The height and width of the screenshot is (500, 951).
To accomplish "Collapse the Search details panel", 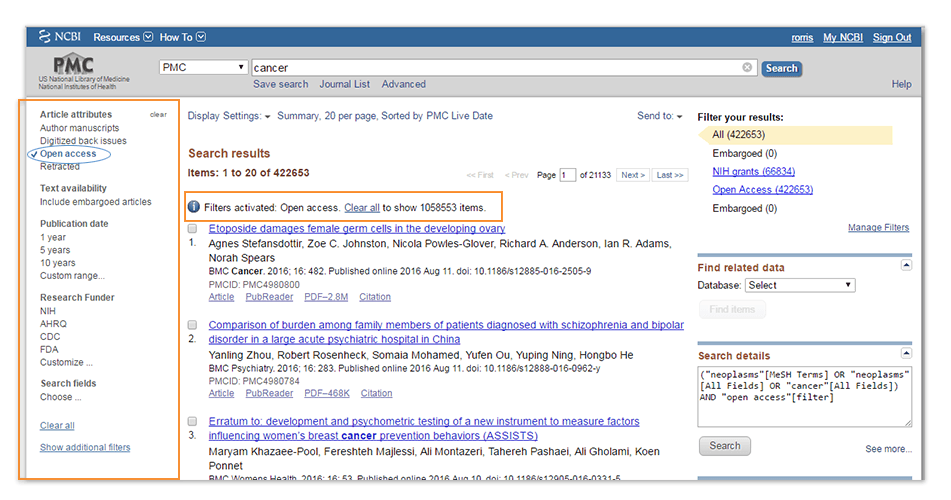I will 906,353.
